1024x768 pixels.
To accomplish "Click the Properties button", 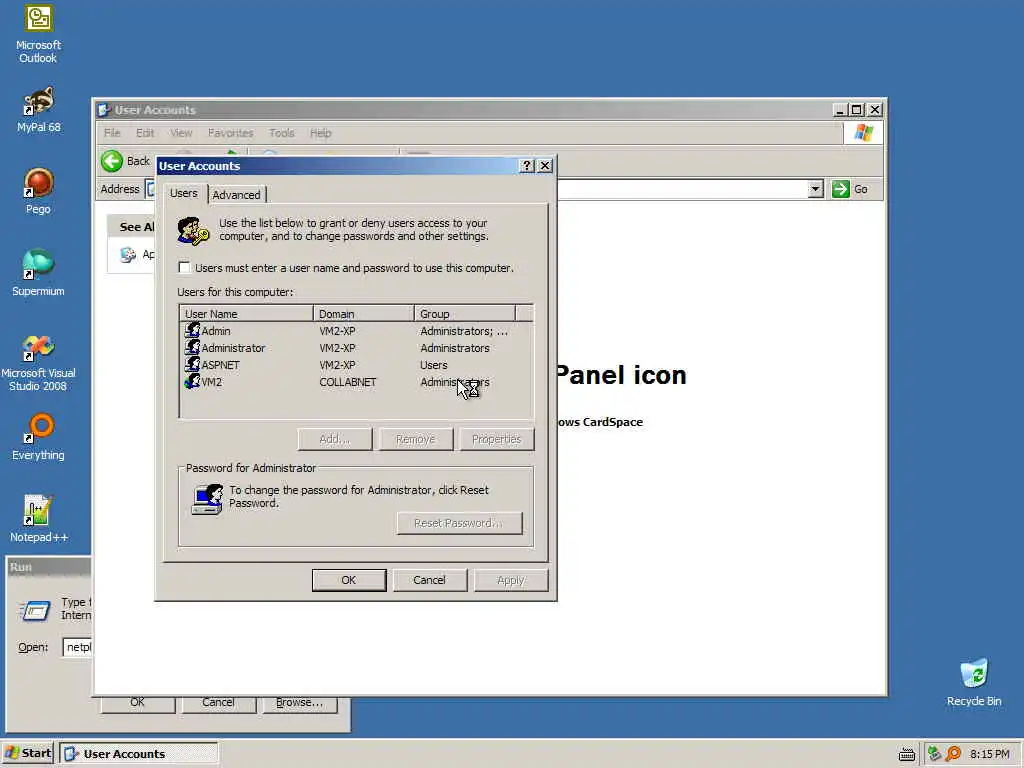I will pos(496,439).
